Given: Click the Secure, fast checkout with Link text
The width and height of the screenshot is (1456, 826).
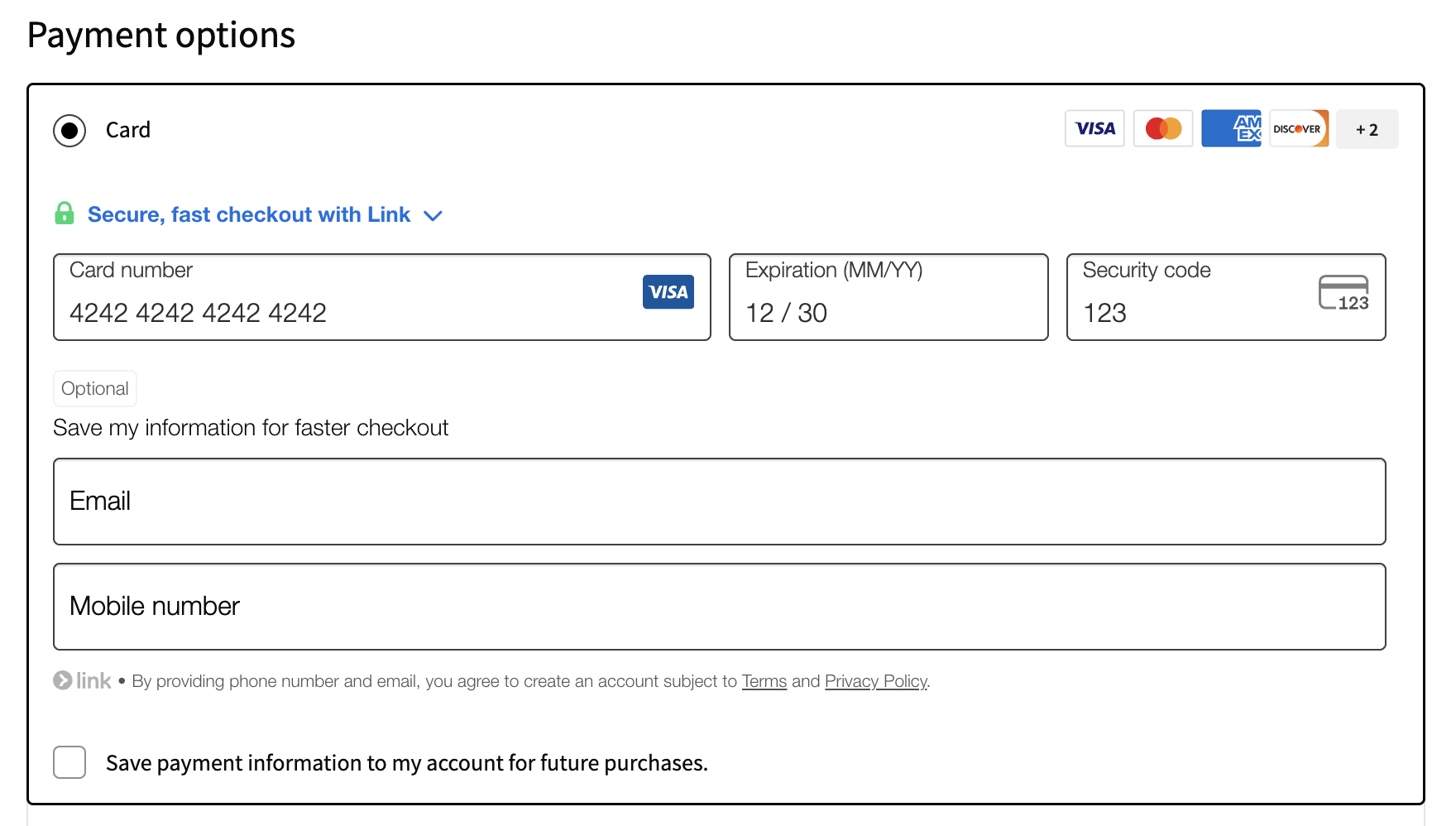Looking at the screenshot, I should 249,214.
